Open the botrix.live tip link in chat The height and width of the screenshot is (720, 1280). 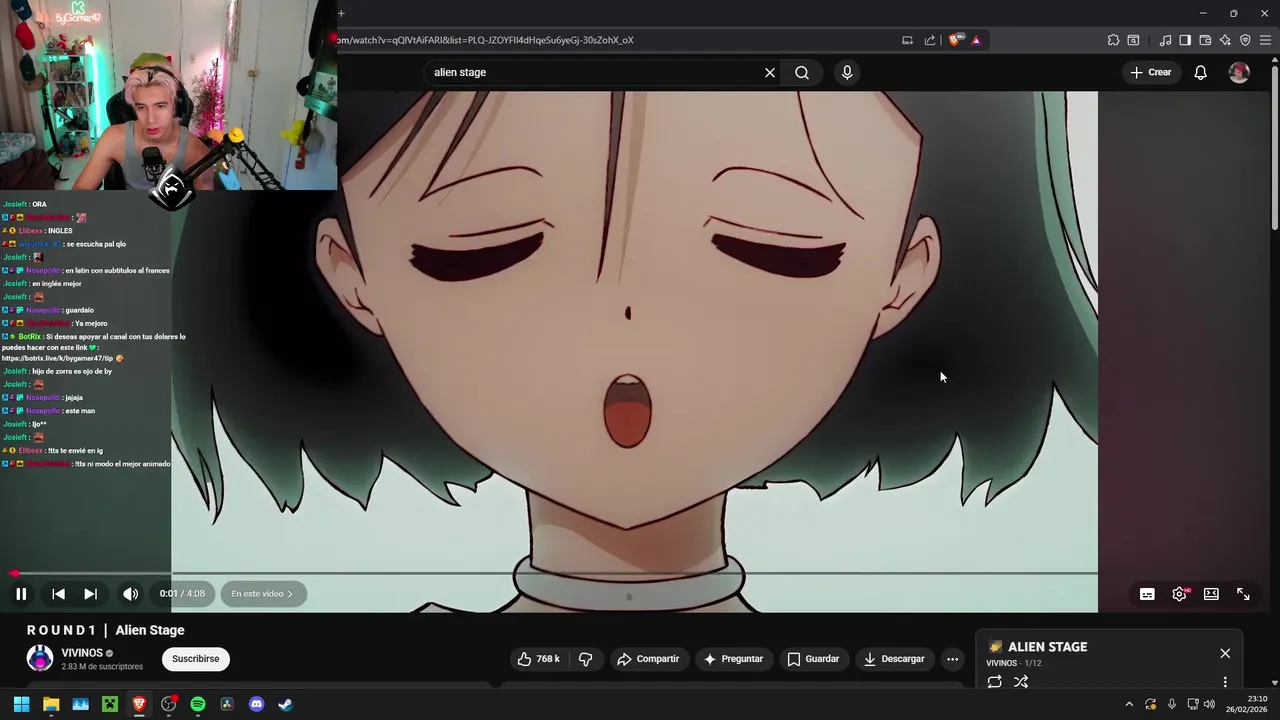[57, 358]
